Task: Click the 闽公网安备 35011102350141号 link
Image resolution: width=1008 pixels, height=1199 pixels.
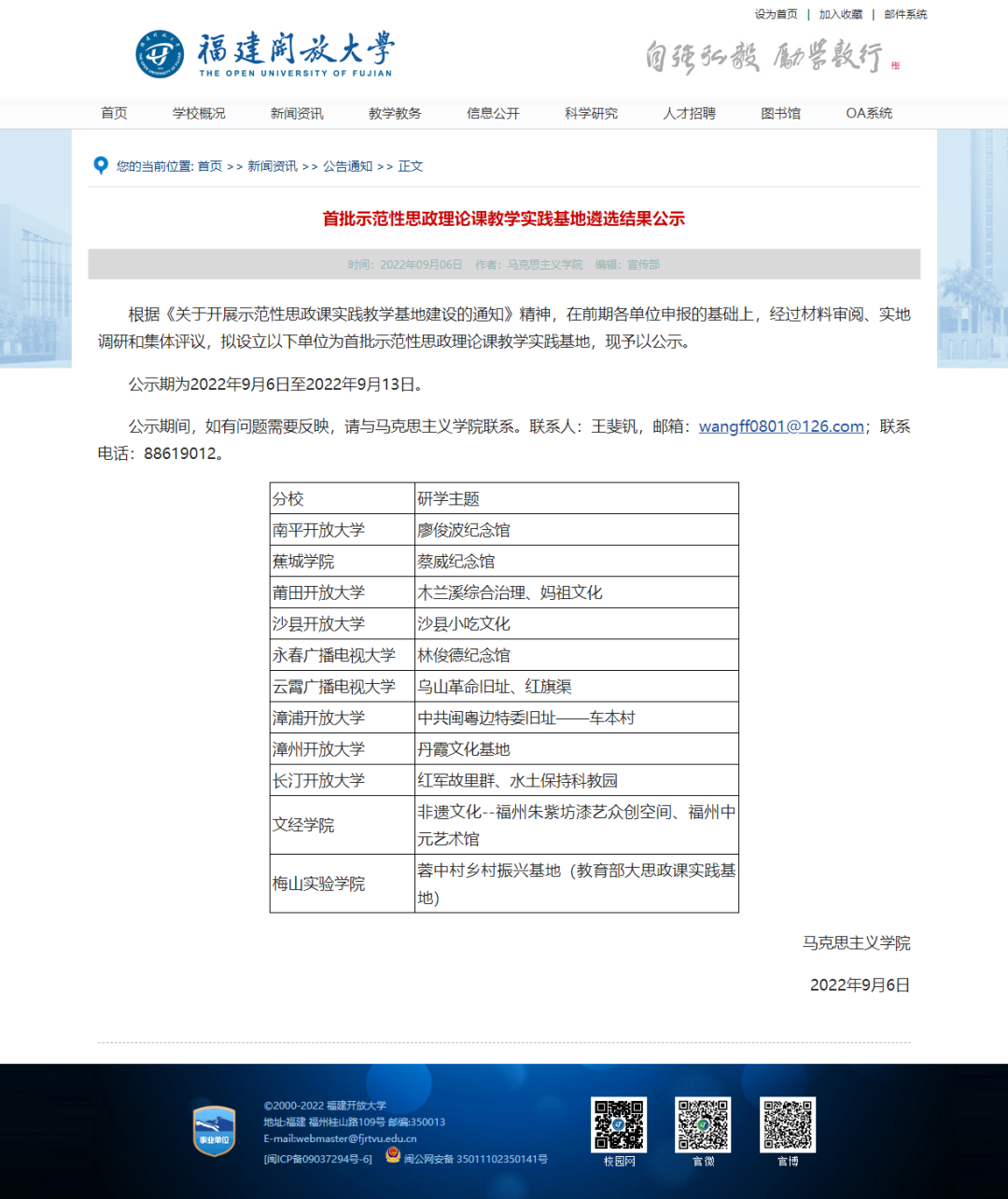Action: click(476, 1159)
